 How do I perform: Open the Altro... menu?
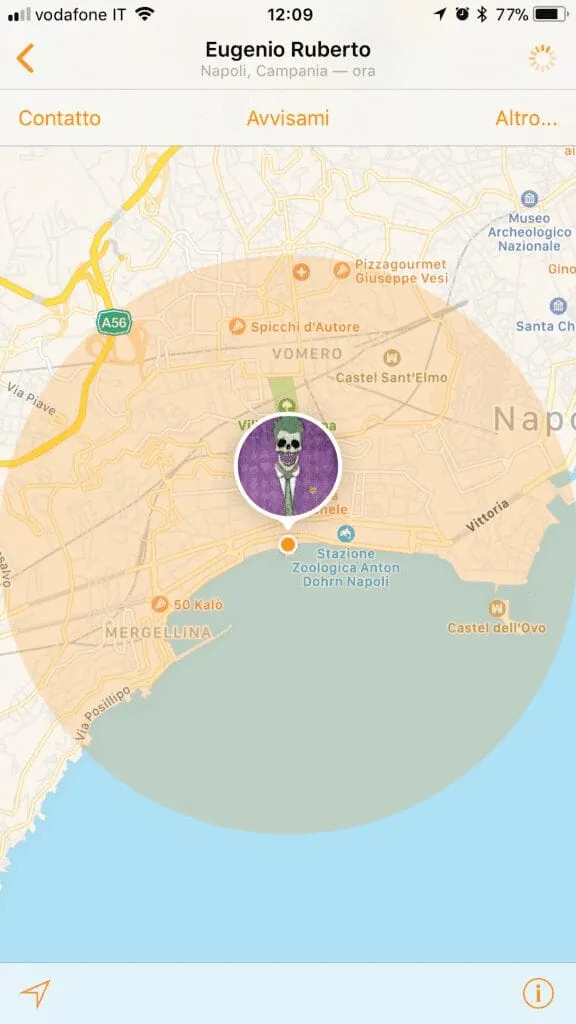pyautogui.click(x=526, y=118)
